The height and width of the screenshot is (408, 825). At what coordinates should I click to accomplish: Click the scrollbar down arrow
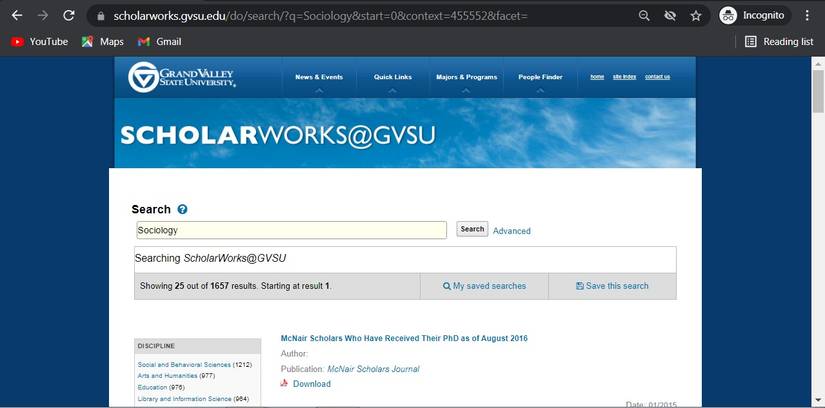(x=818, y=400)
